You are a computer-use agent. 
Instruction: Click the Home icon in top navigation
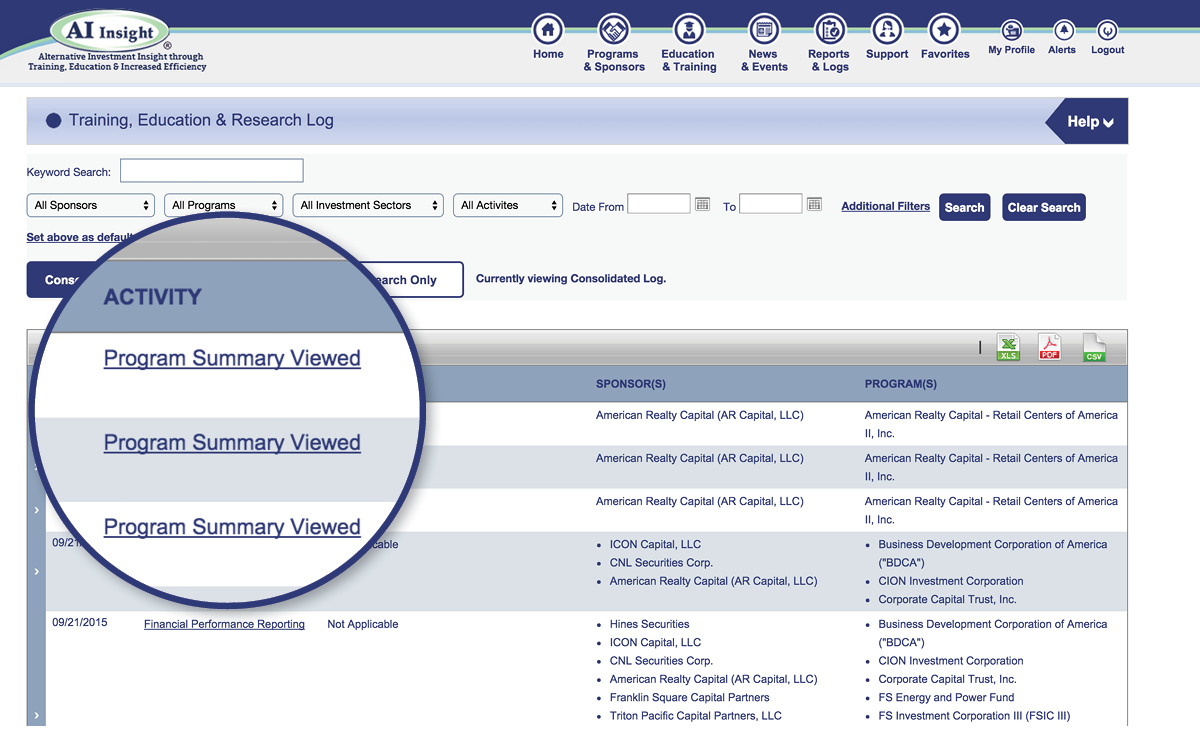548,29
